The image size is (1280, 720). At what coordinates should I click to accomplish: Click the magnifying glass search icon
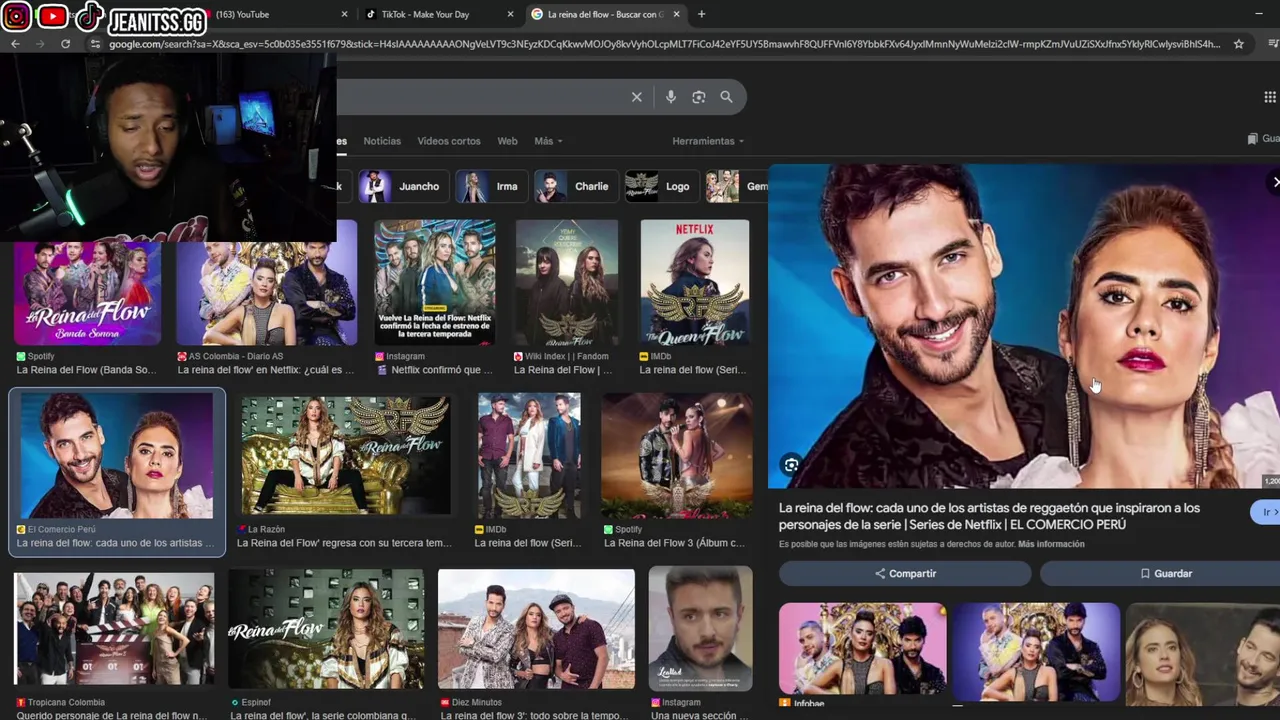point(727,97)
